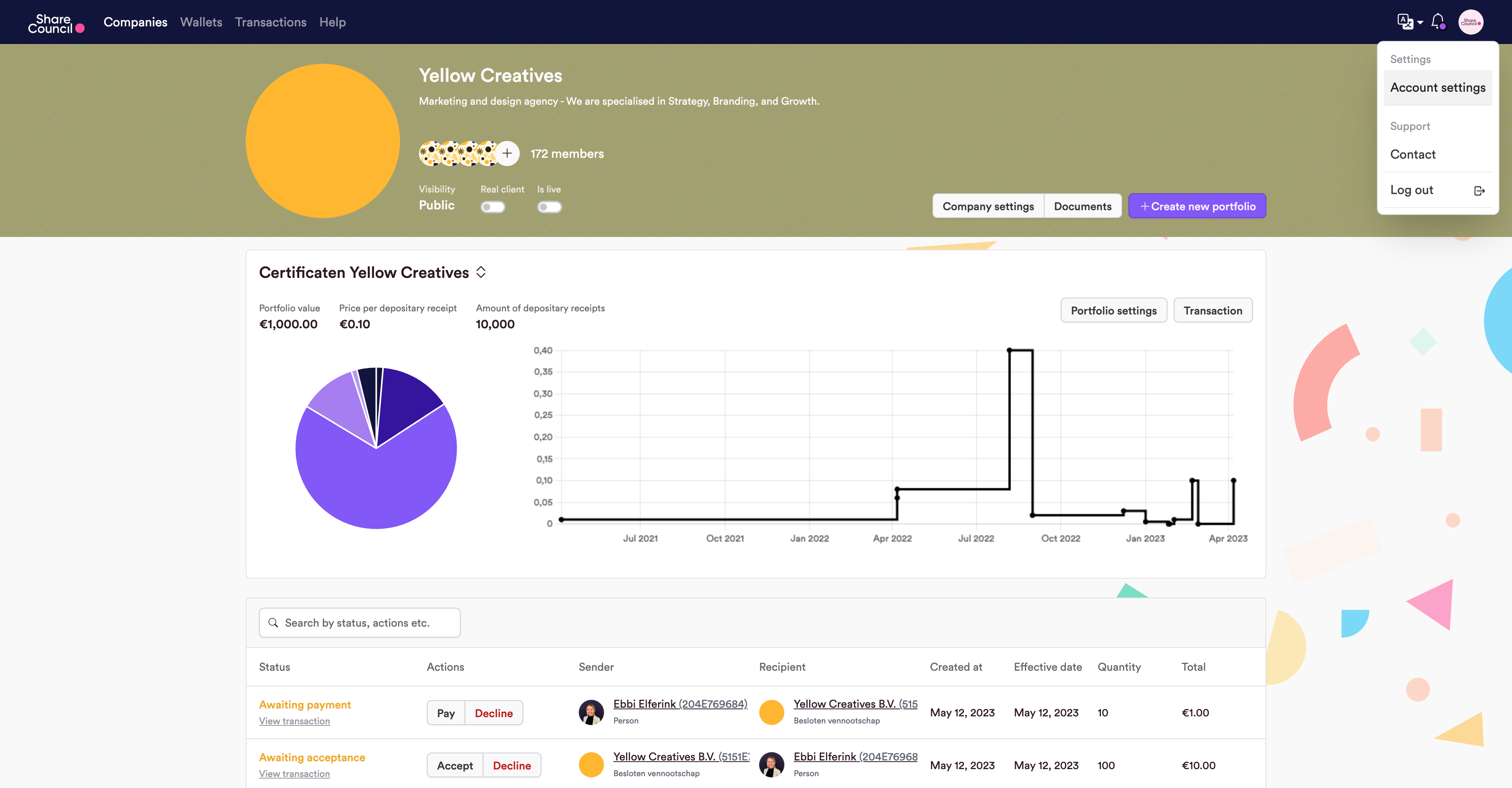
Task: Click the log out arrow icon
Action: pyautogui.click(x=1479, y=191)
